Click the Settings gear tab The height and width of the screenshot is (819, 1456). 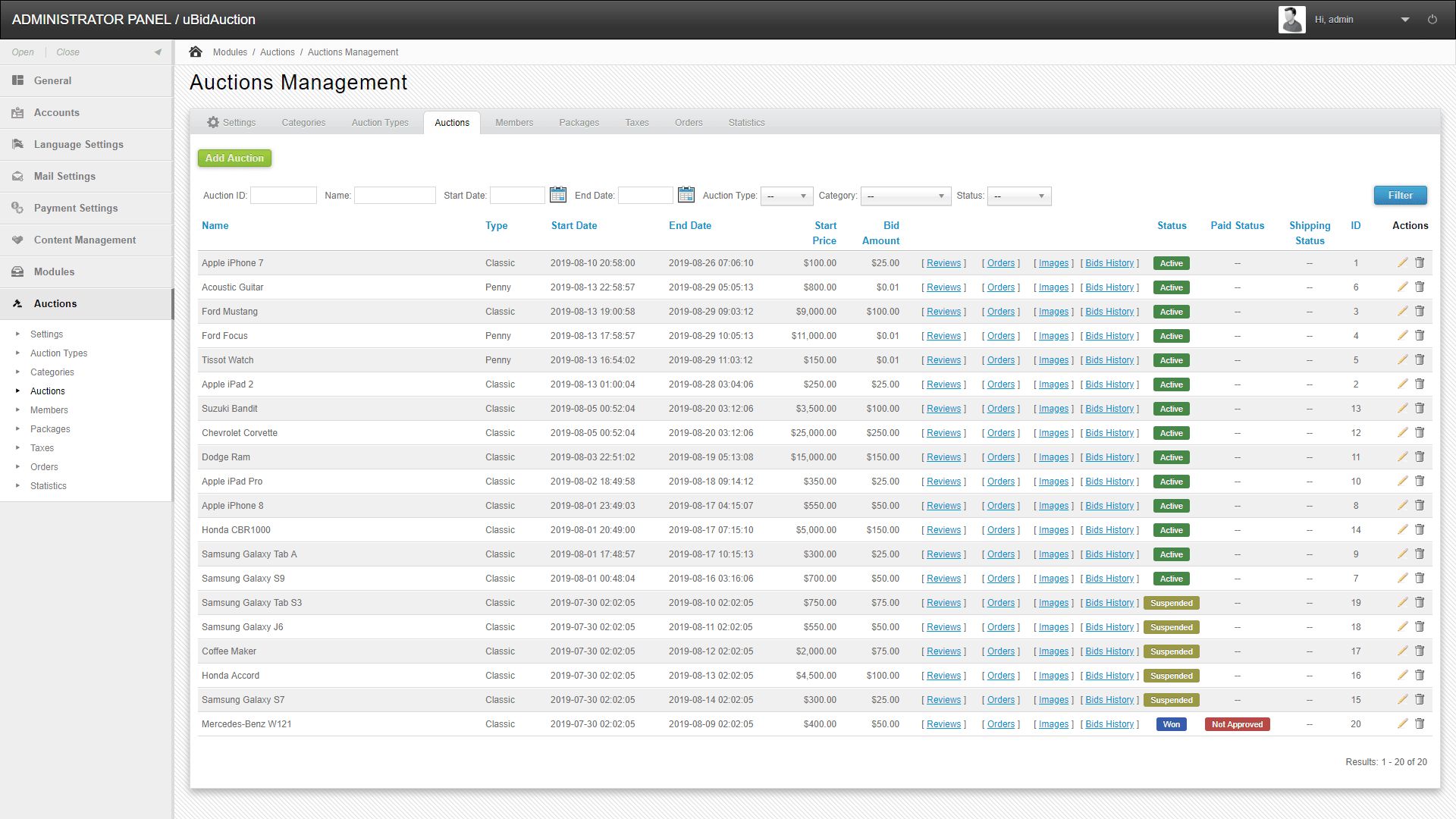[232, 122]
